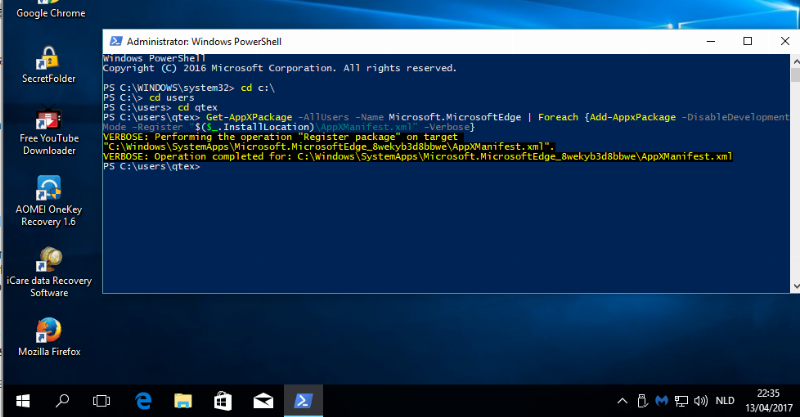The width and height of the screenshot is (800, 417).
Task: Switch the NLD input language indicator
Action: click(x=723, y=401)
